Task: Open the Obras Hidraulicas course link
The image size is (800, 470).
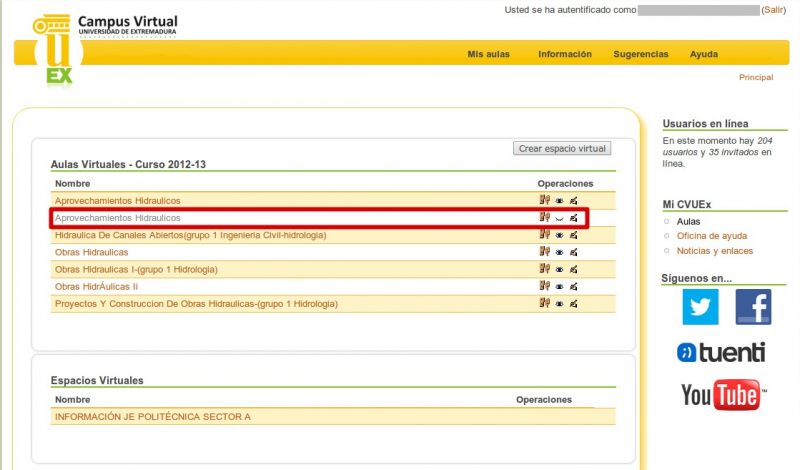Action: click(91, 252)
